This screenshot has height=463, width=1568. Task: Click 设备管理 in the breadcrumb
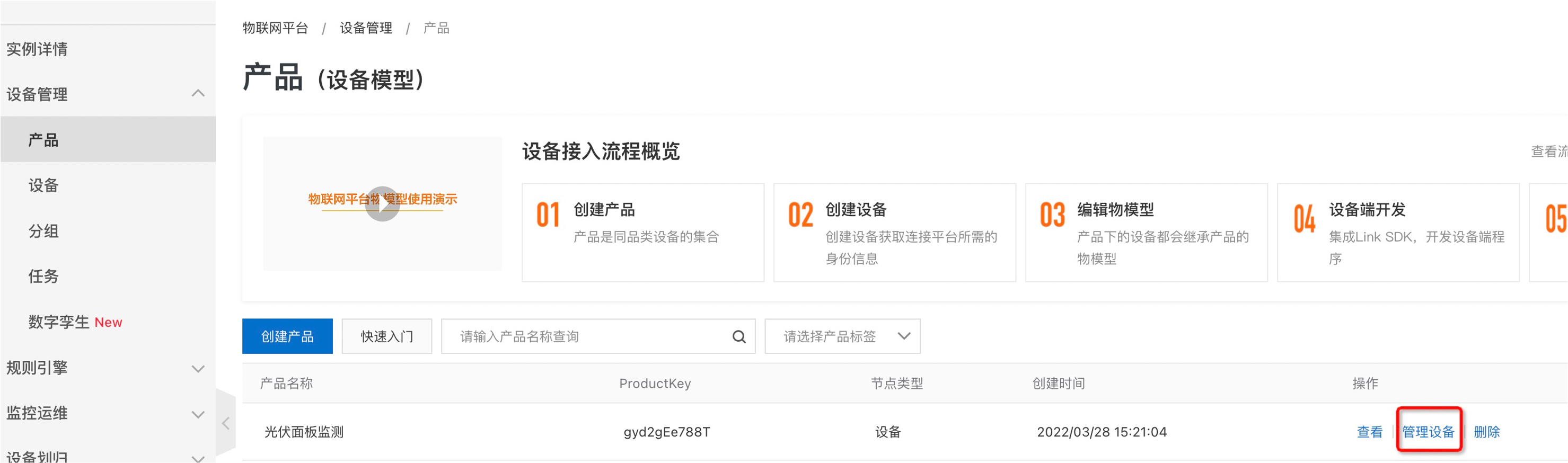point(366,28)
